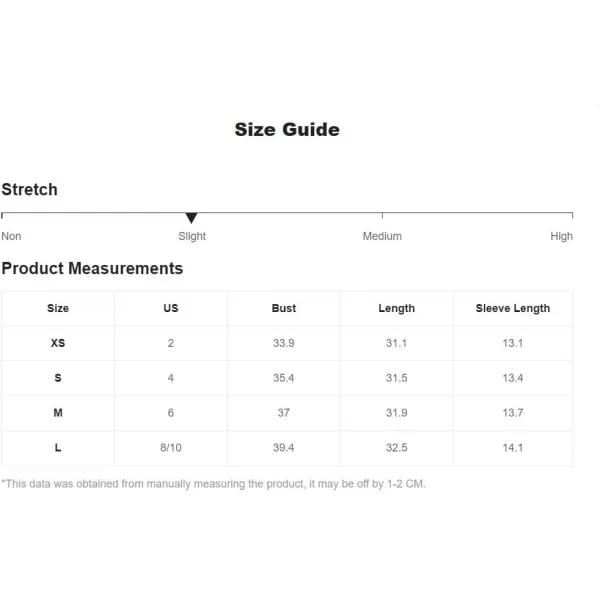Screen dimensions: 600x600
Task: Click the Non stretch label
Action: [11, 236]
